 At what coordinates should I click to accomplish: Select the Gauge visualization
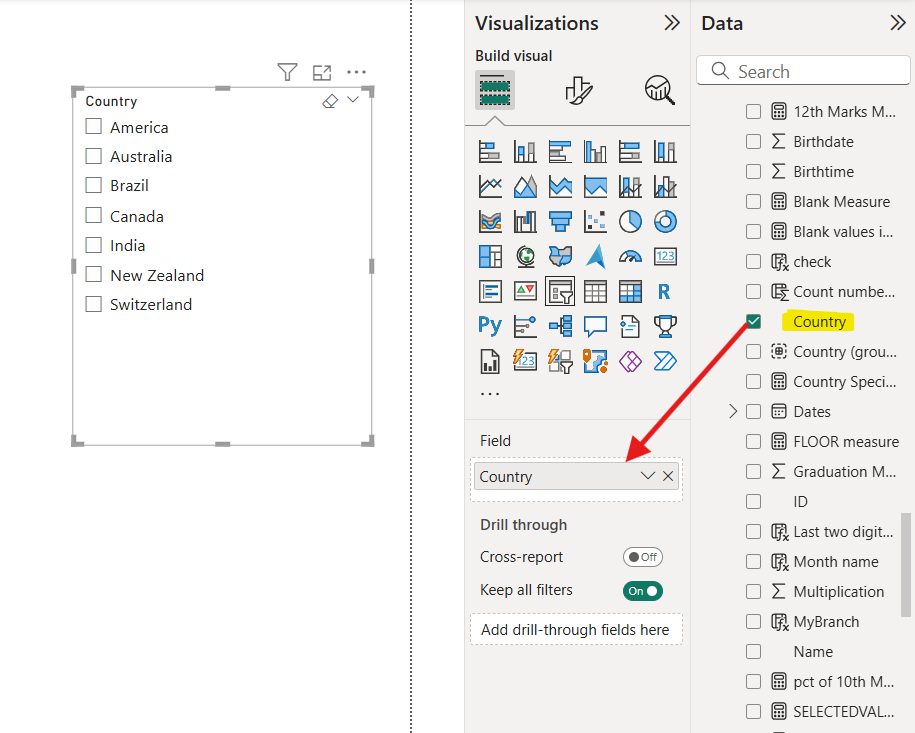(x=630, y=256)
